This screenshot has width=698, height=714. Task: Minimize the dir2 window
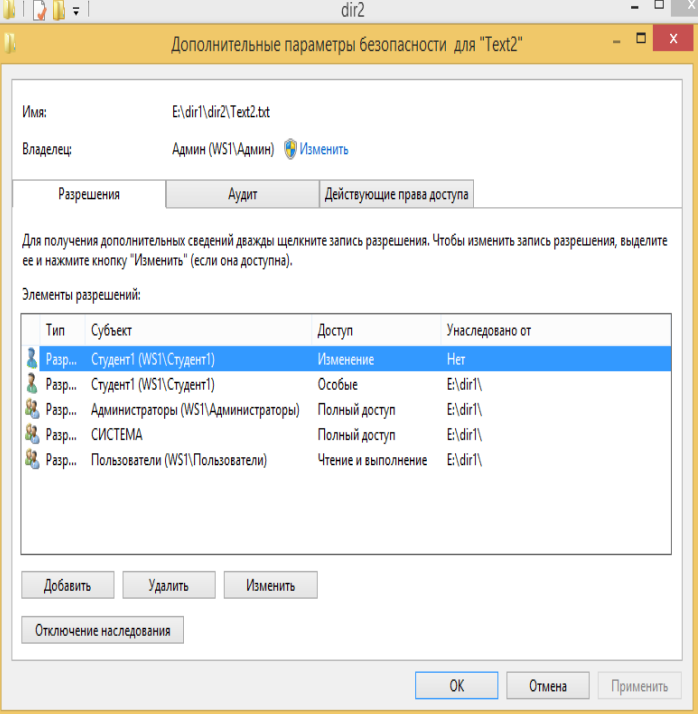(x=635, y=7)
